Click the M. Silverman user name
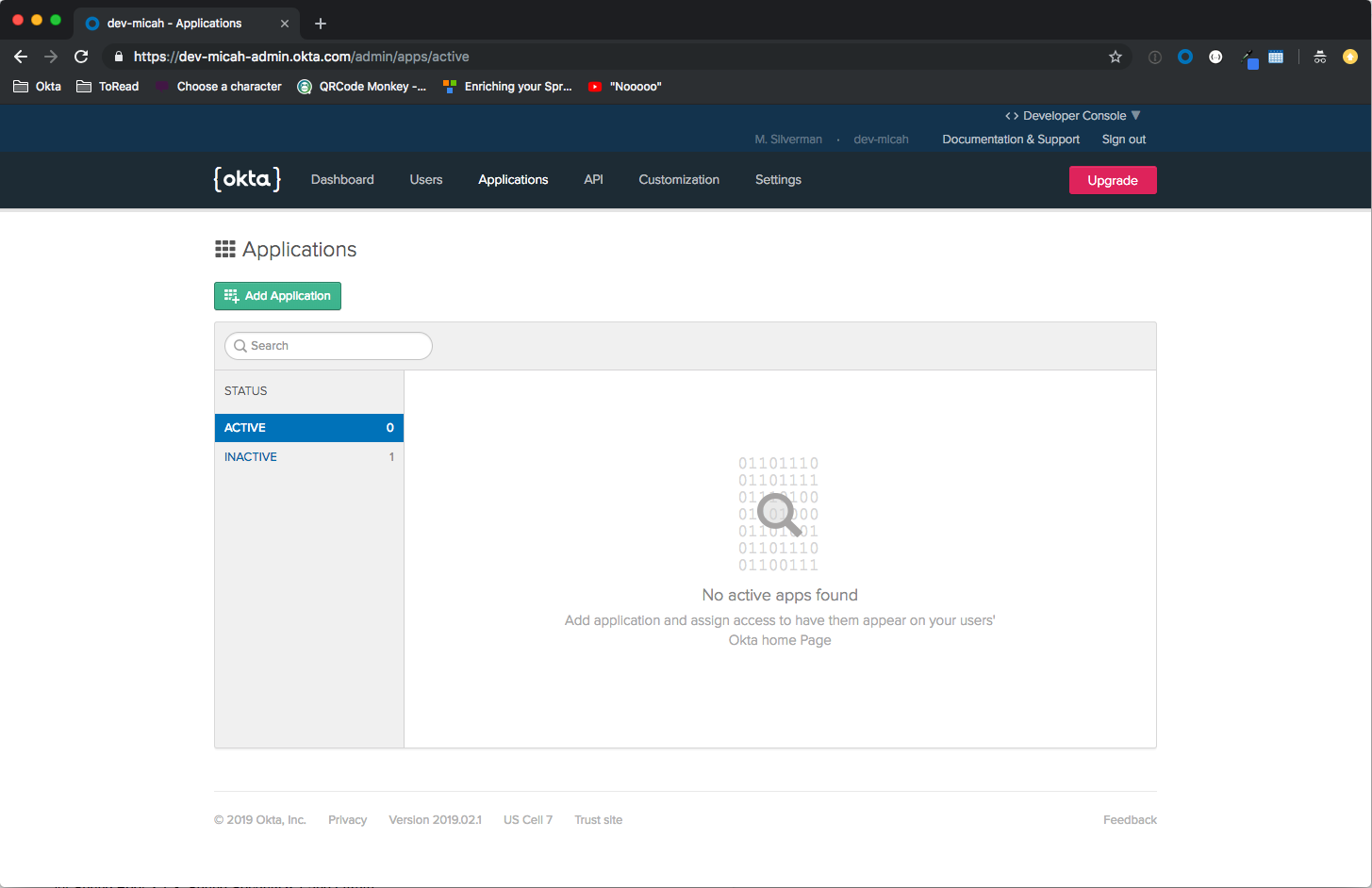 click(x=788, y=139)
